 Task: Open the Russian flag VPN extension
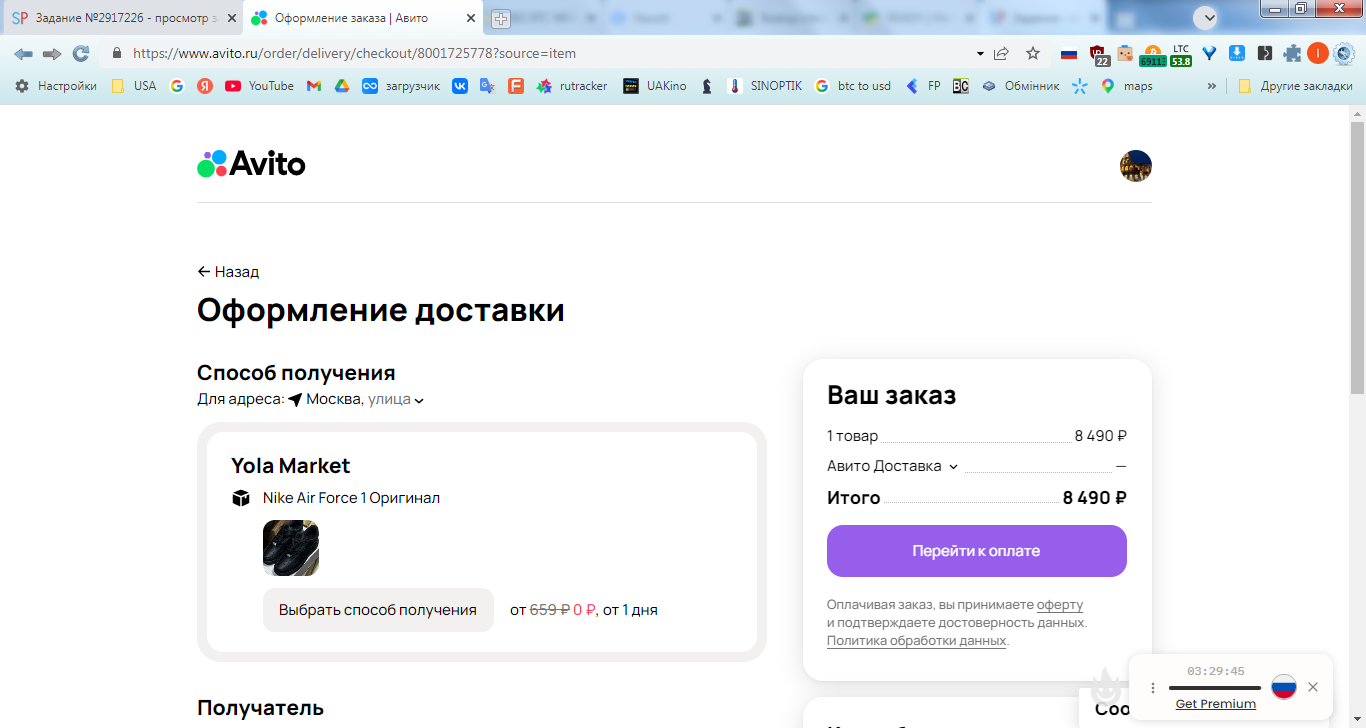1069,54
